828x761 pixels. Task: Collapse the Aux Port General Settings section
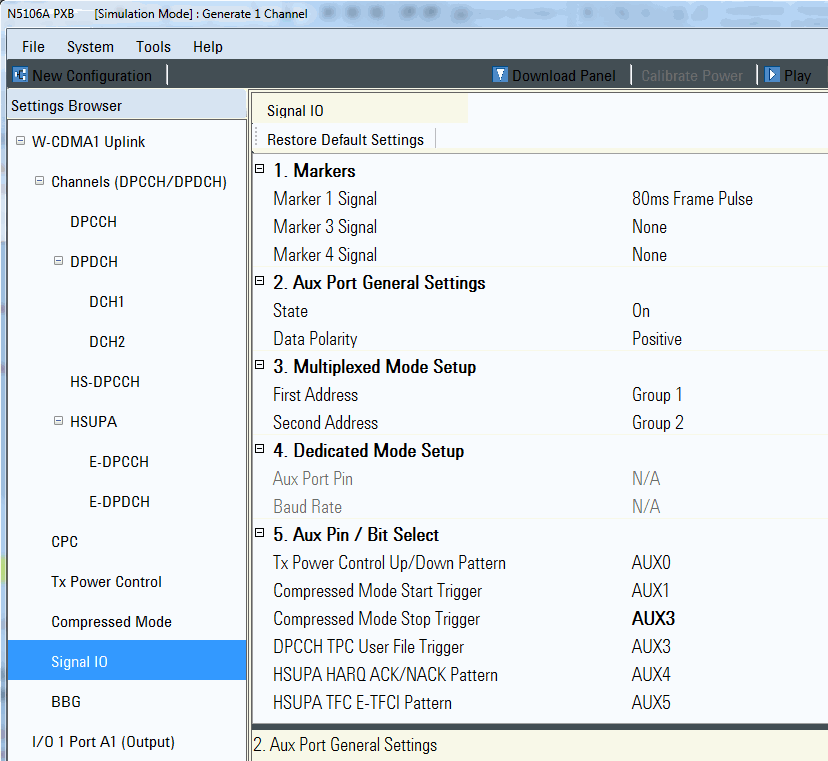tap(260, 282)
